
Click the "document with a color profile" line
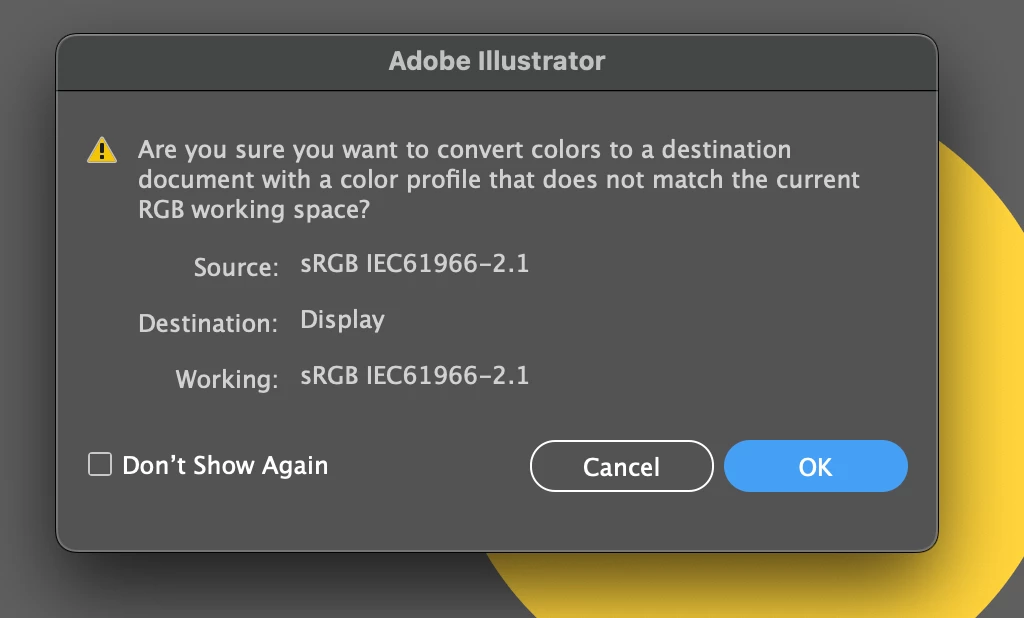coord(498,181)
